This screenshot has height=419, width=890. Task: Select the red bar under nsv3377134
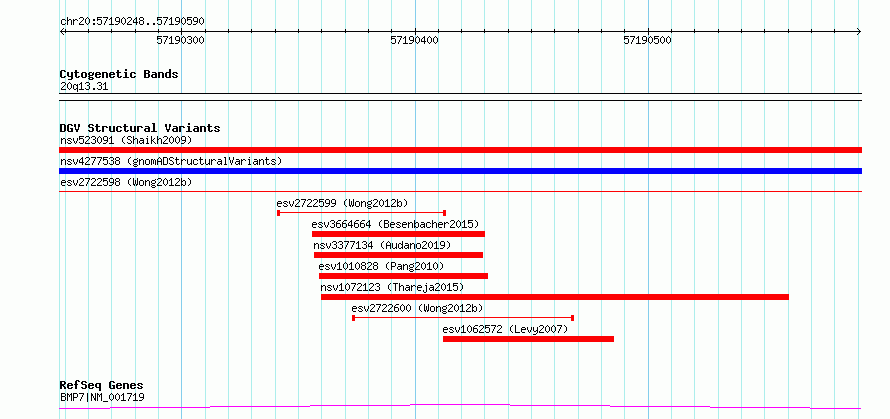coord(398,255)
